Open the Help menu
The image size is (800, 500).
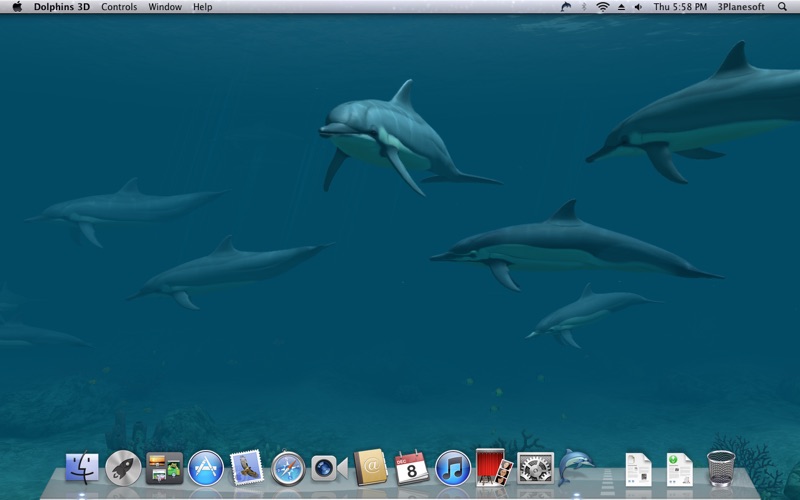(x=203, y=7)
